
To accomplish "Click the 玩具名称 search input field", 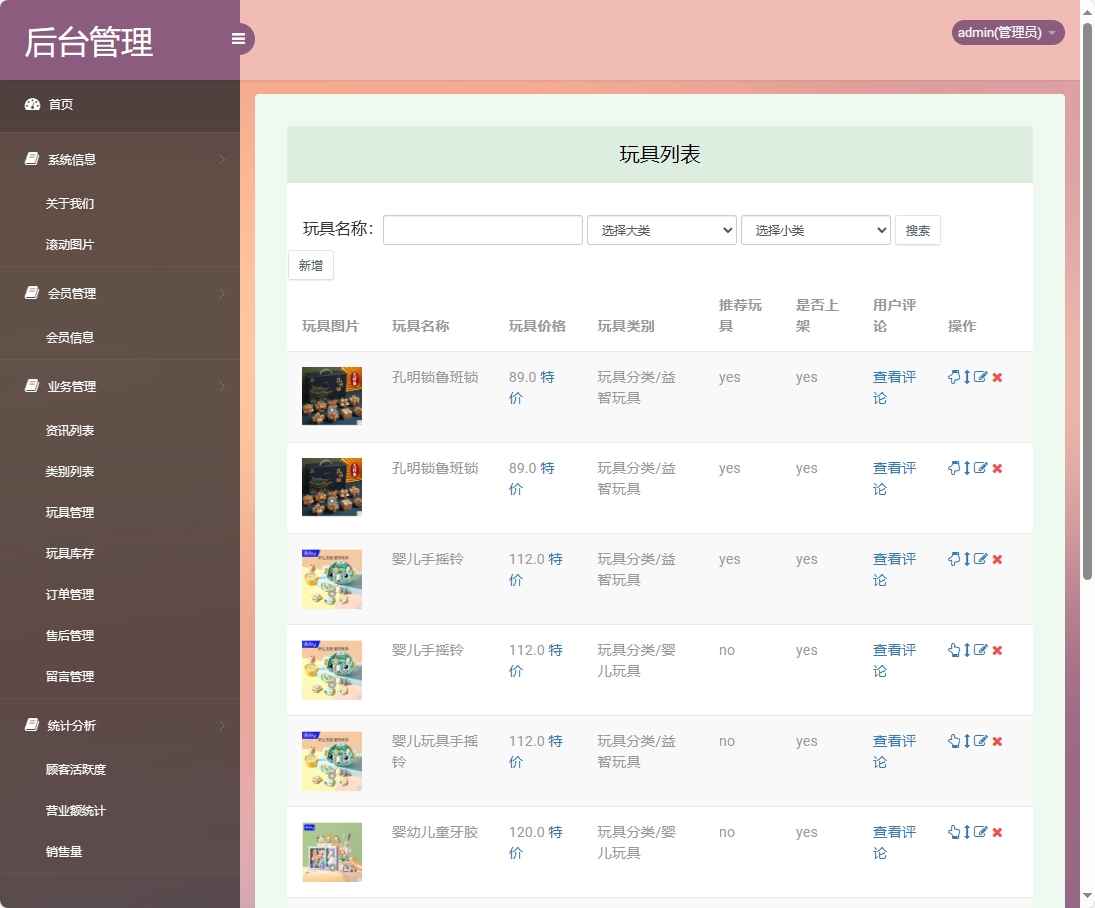I will pos(482,229).
